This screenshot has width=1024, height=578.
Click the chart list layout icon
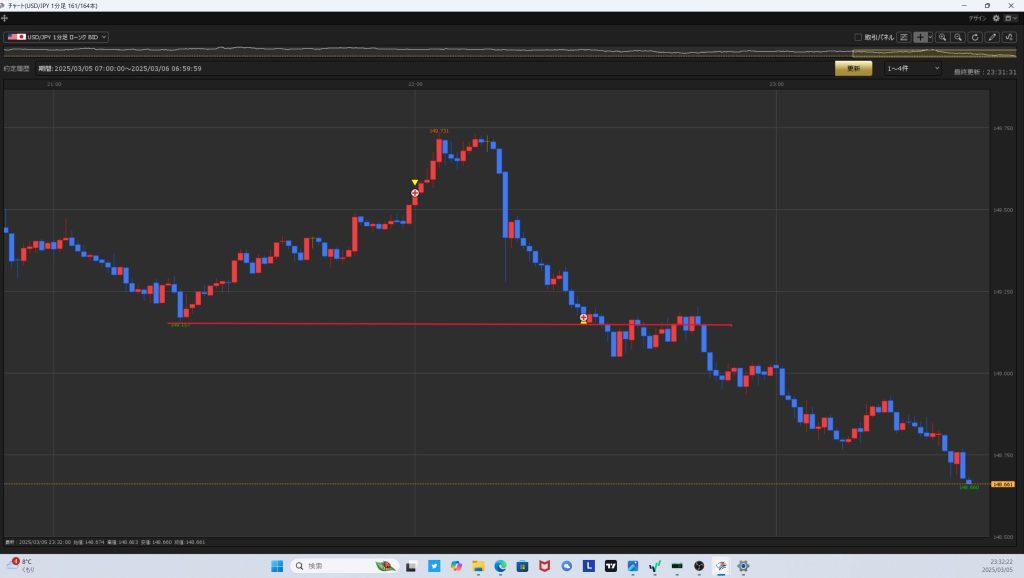point(903,37)
